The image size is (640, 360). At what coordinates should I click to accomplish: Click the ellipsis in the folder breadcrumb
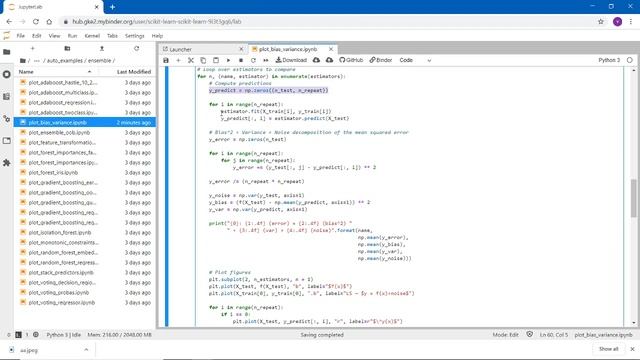click(x=37, y=60)
